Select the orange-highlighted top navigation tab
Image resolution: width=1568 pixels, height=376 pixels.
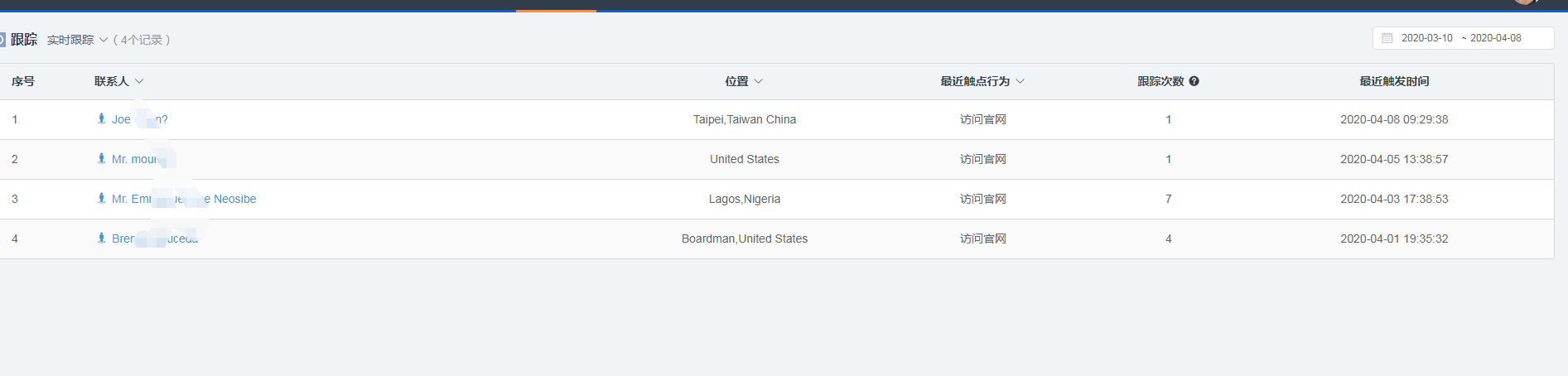(x=556, y=6)
